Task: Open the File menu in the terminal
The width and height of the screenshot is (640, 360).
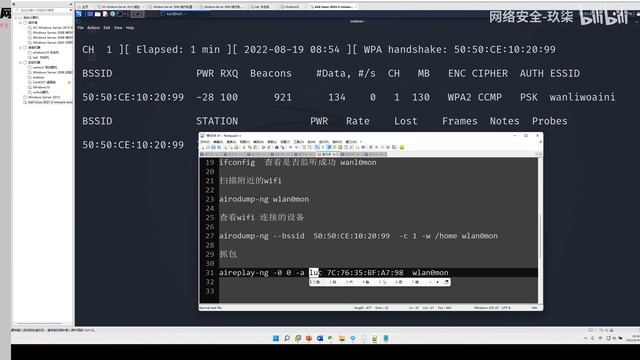Action: coord(80,28)
